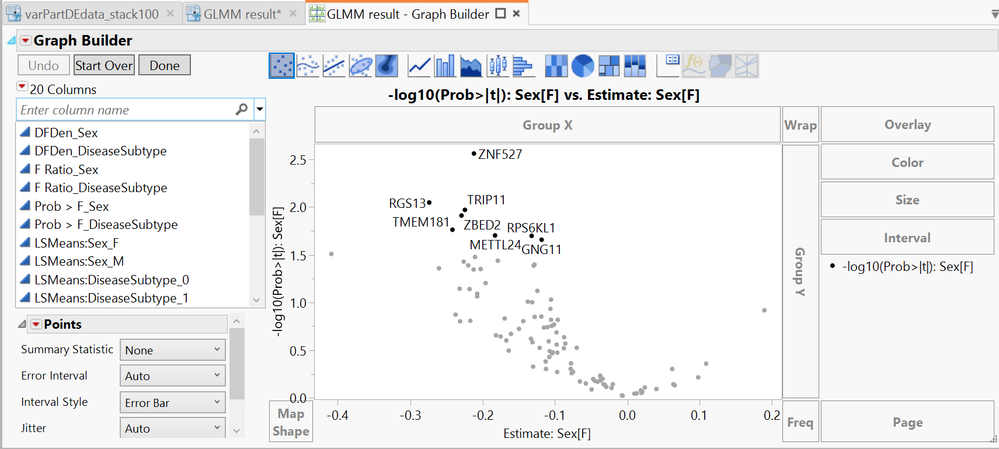
Task: Select the Line chart icon
Action: [419, 65]
